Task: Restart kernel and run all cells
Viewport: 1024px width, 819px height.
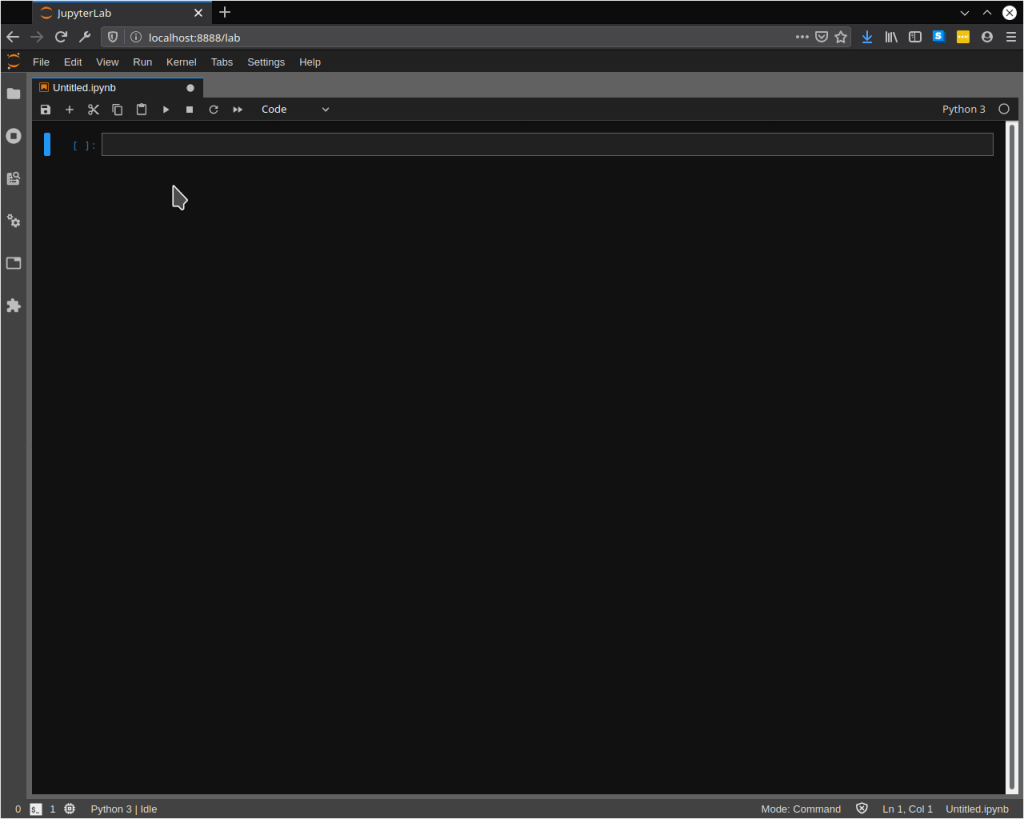Action: point(238,110)
